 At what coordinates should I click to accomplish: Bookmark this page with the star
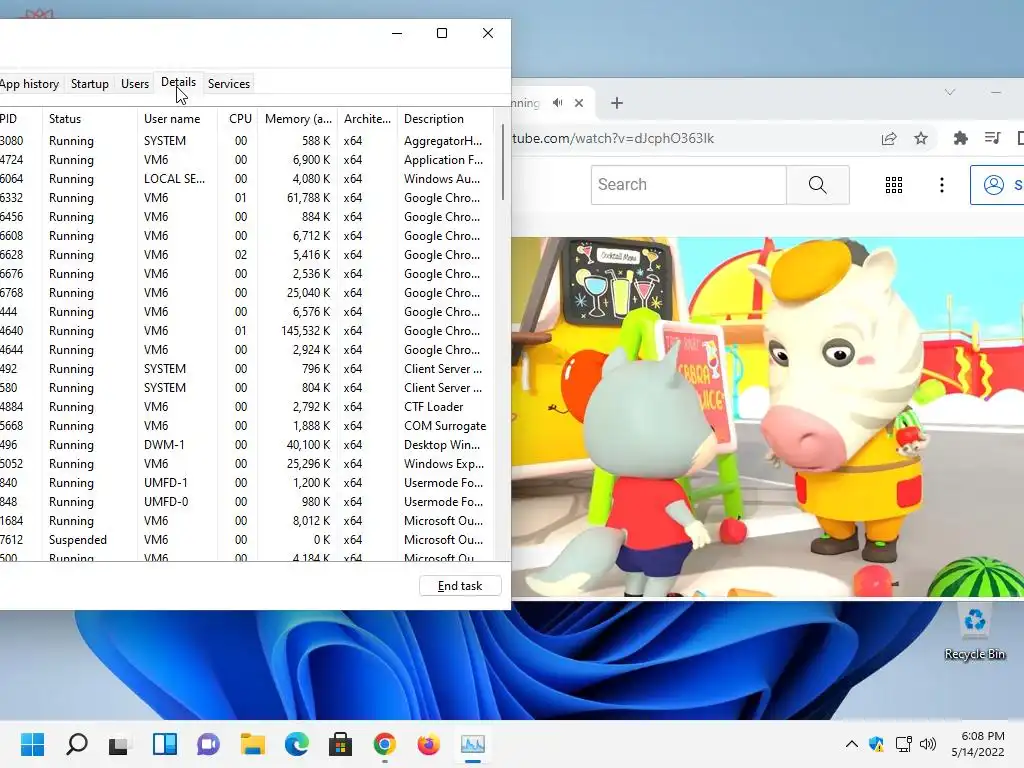tap(921, 138)
